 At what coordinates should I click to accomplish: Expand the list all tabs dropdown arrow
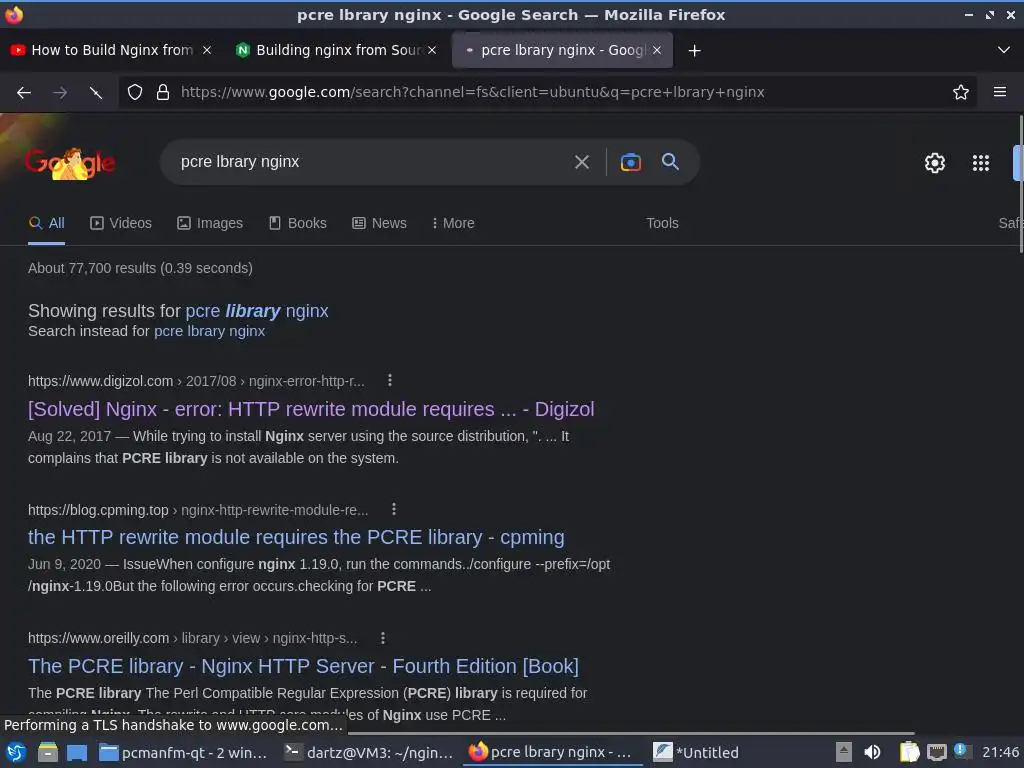(x=1003, y=50)
